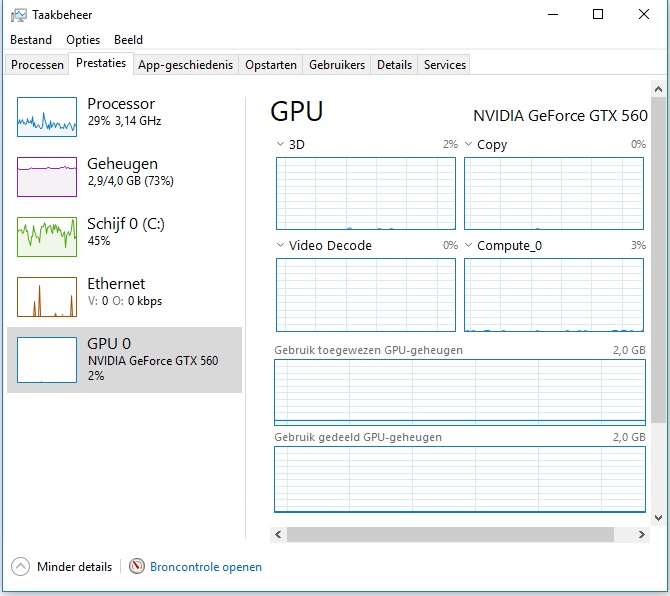Click 'Gebruik toegewezen GPU-geheugen' label

(x=368, y=350)
